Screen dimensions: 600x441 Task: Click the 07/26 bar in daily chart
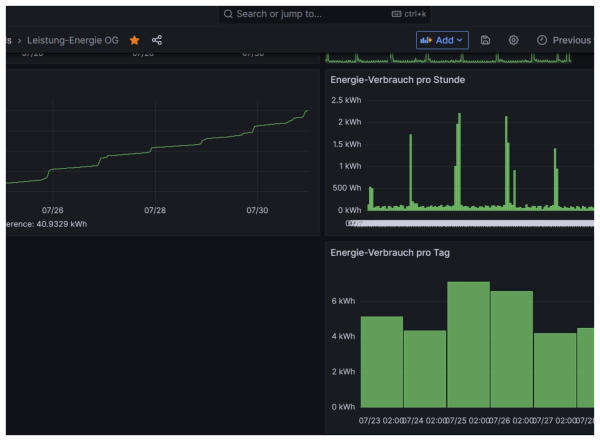point(511,349)
